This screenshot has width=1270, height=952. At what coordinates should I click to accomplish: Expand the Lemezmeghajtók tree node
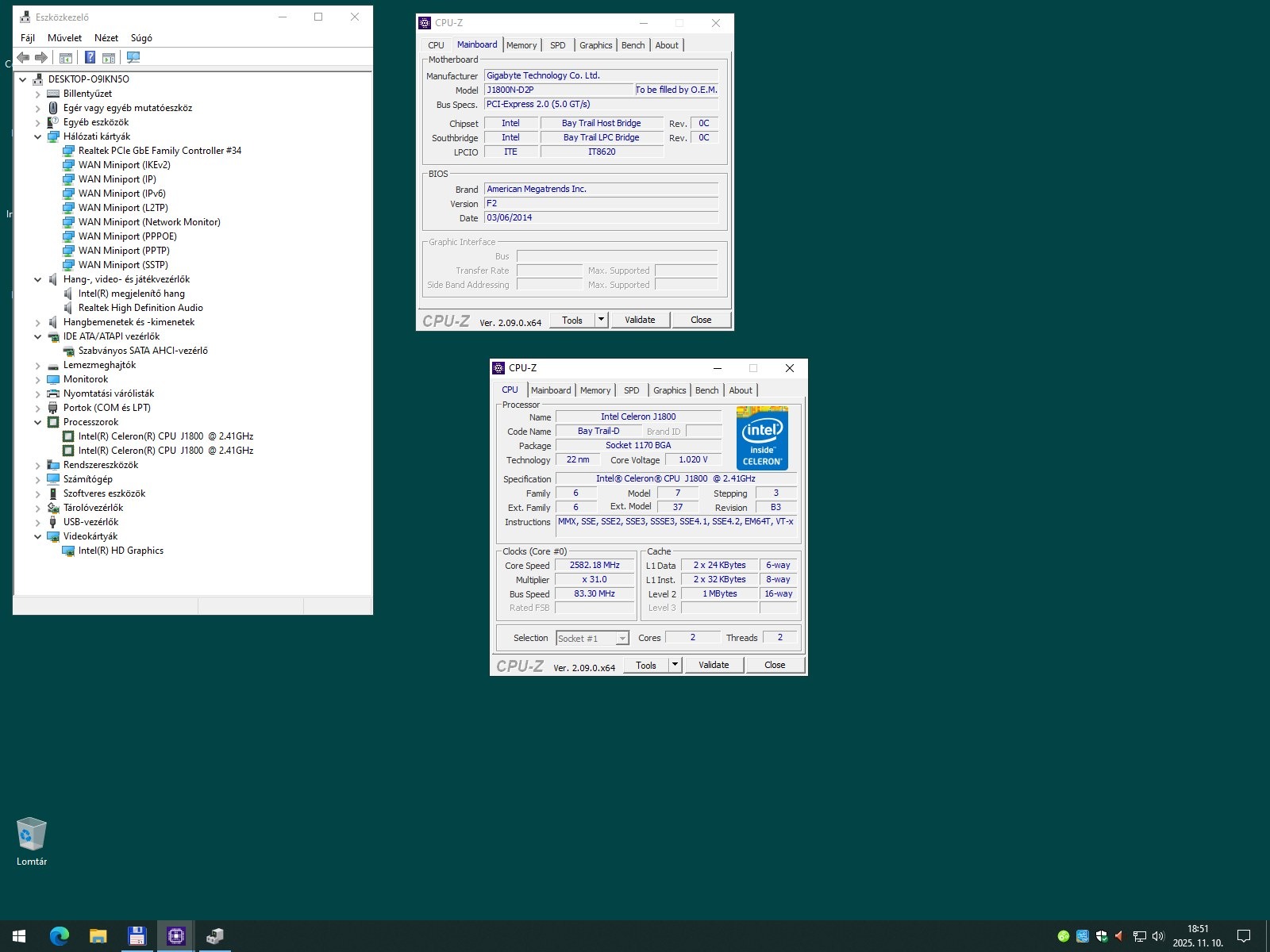[x=37, y=366]
